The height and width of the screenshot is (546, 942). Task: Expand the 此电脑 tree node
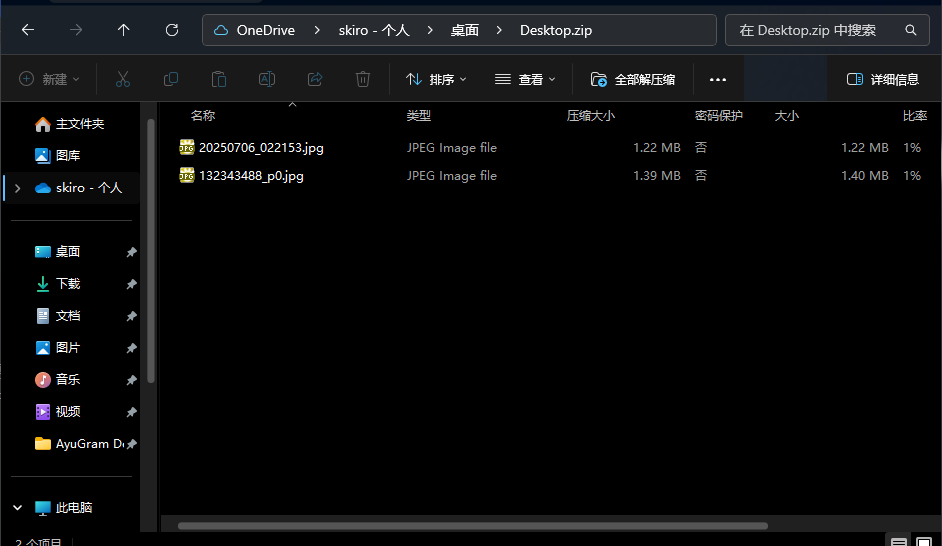point(17,508)
